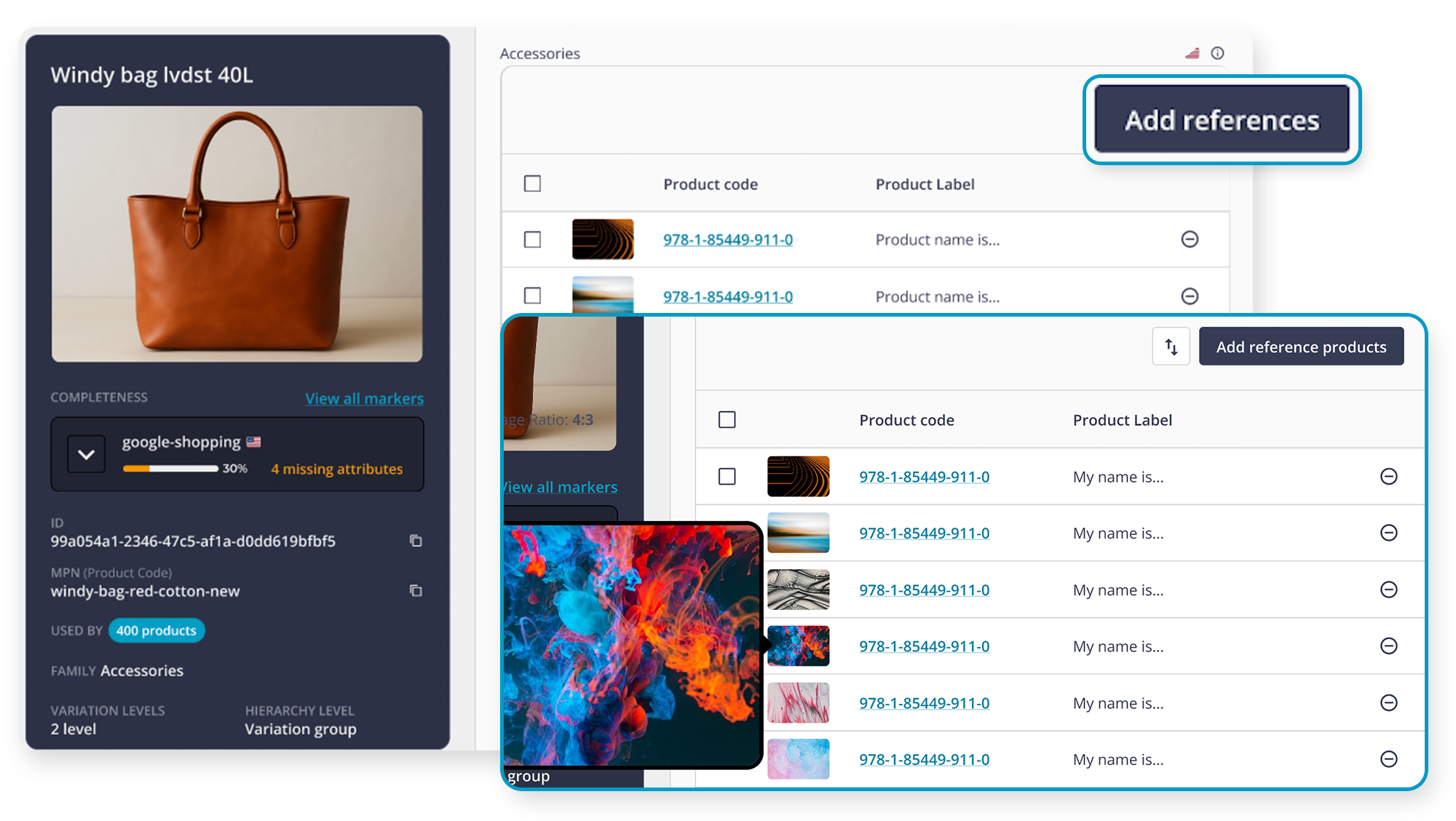
Task: Check the first row in upper table
Action: 532,239
